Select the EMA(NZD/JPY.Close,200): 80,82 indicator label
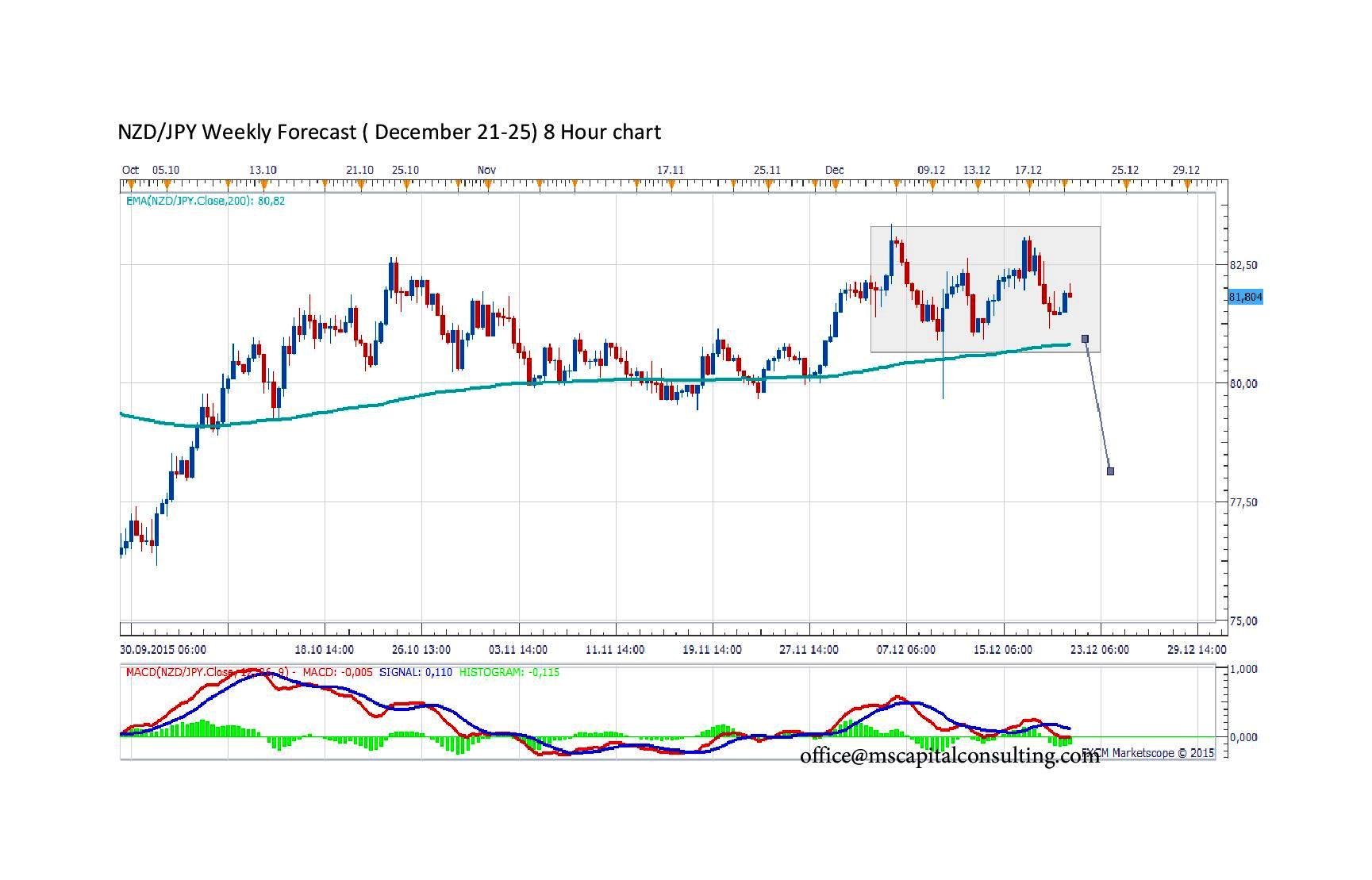The width and height of the screenshot is (1372, 880). coord(206,201)
